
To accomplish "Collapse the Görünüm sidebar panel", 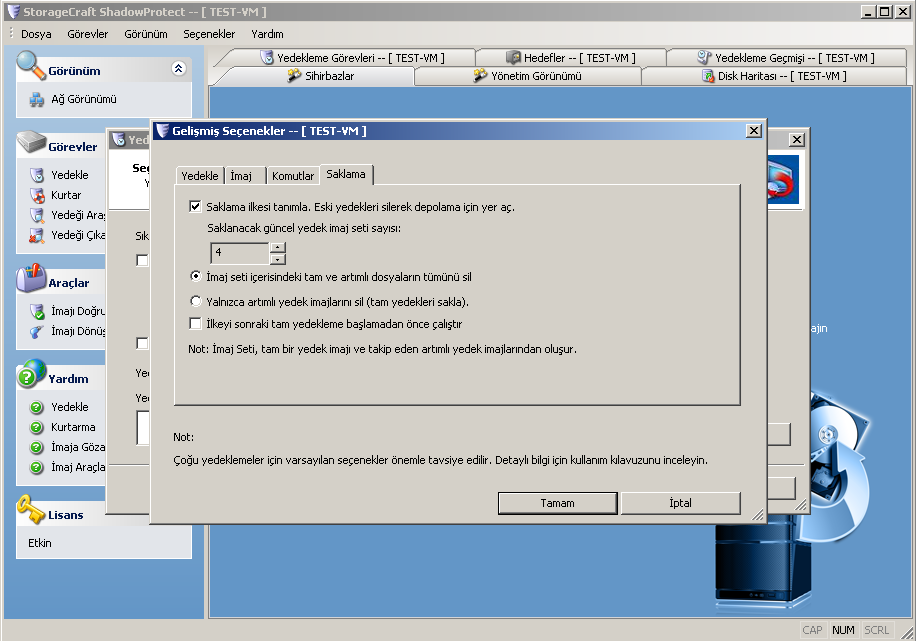I will 179,68.
